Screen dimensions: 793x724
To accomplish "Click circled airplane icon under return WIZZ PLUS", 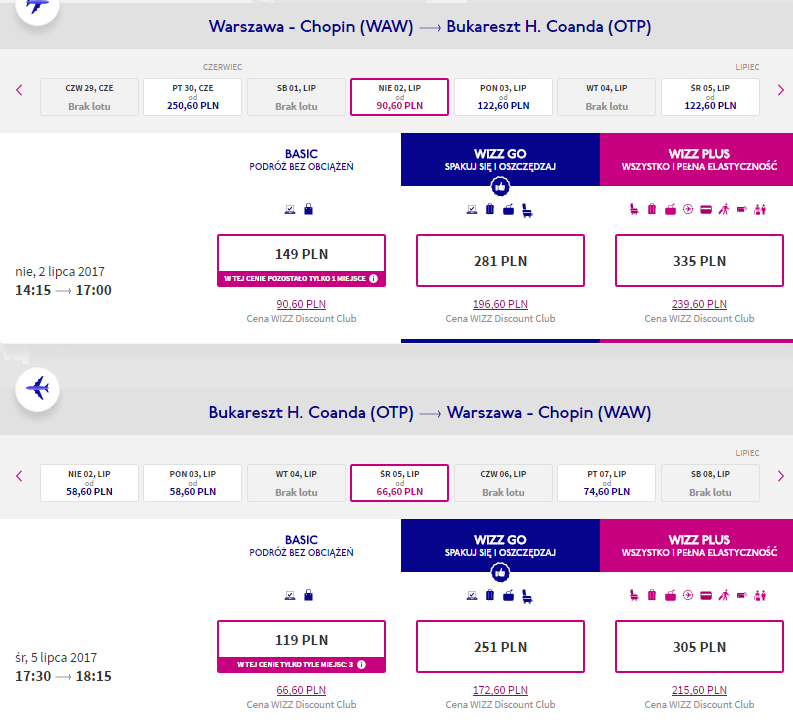I will (x=688, y=595).
